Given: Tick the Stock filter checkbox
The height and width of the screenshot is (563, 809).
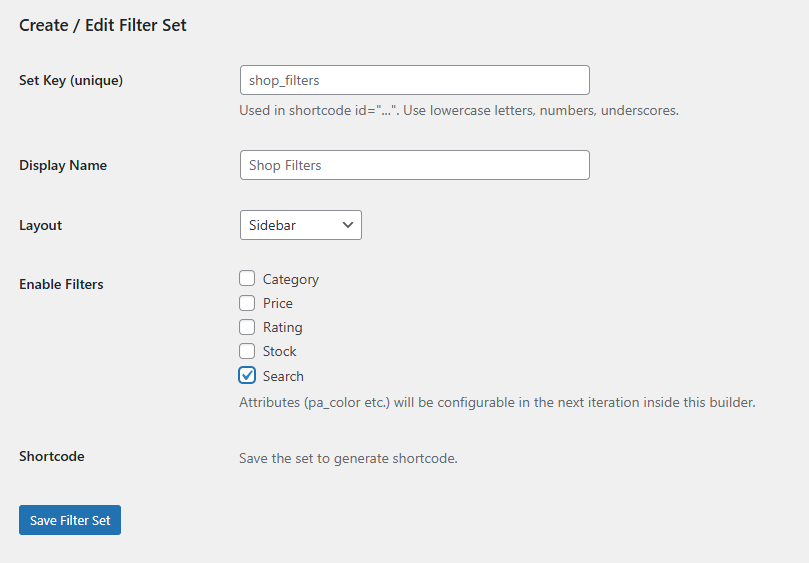Looking at the screenshot, I should click(x=247, y=351).
